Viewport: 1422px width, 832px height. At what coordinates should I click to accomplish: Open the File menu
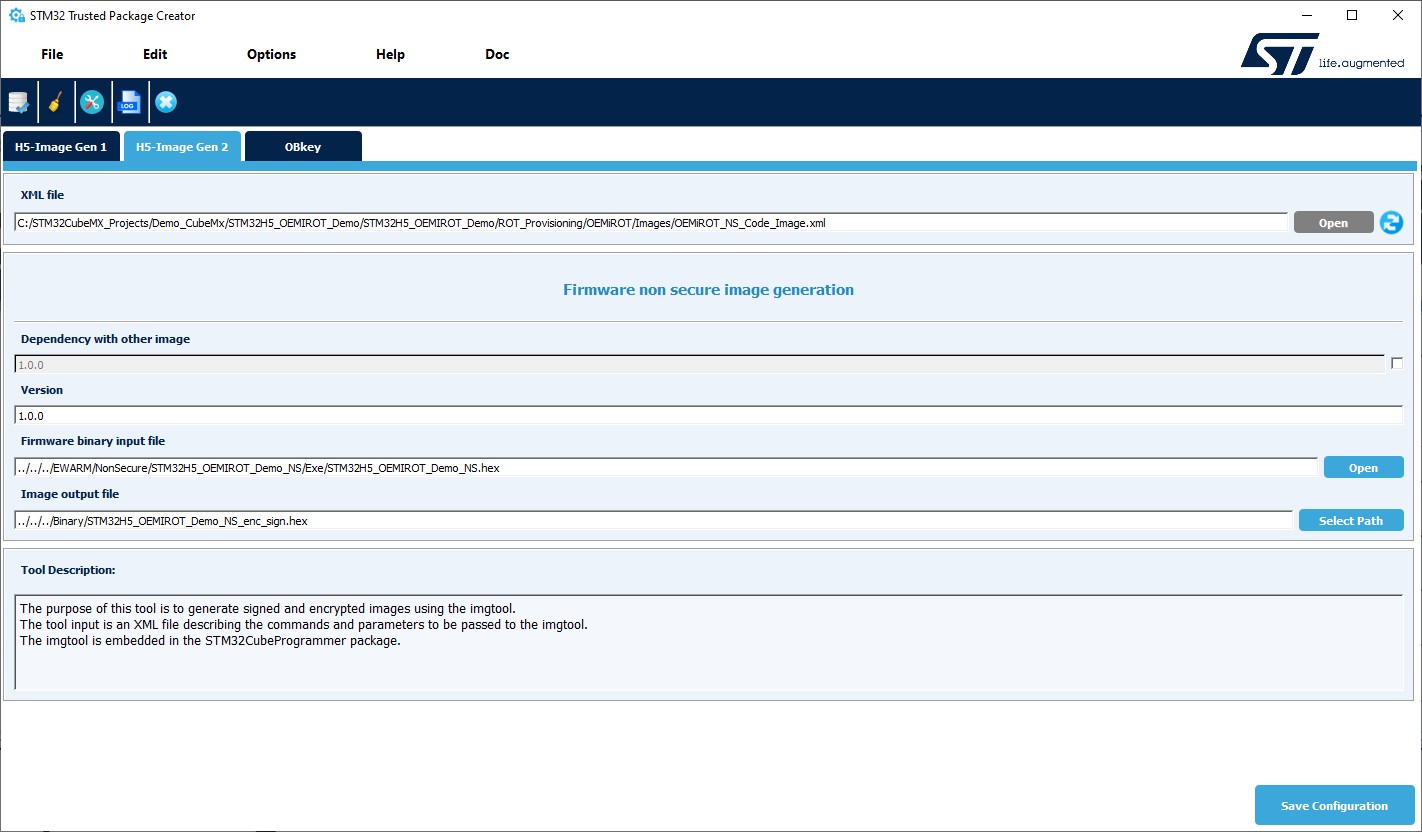(x=52, y=54)
